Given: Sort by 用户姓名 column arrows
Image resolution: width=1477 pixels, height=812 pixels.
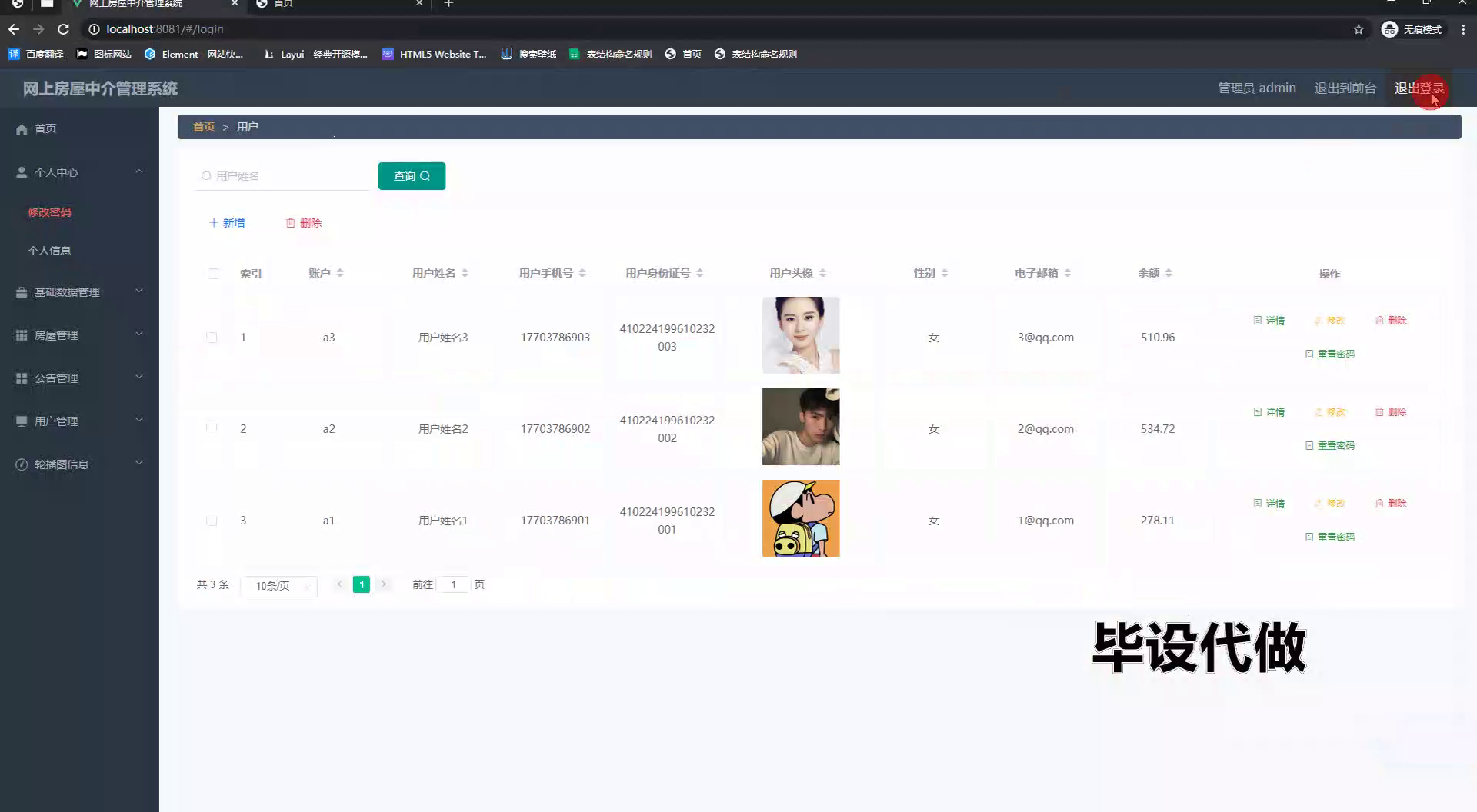Looking at the screenshot, I should coord(465,273).
